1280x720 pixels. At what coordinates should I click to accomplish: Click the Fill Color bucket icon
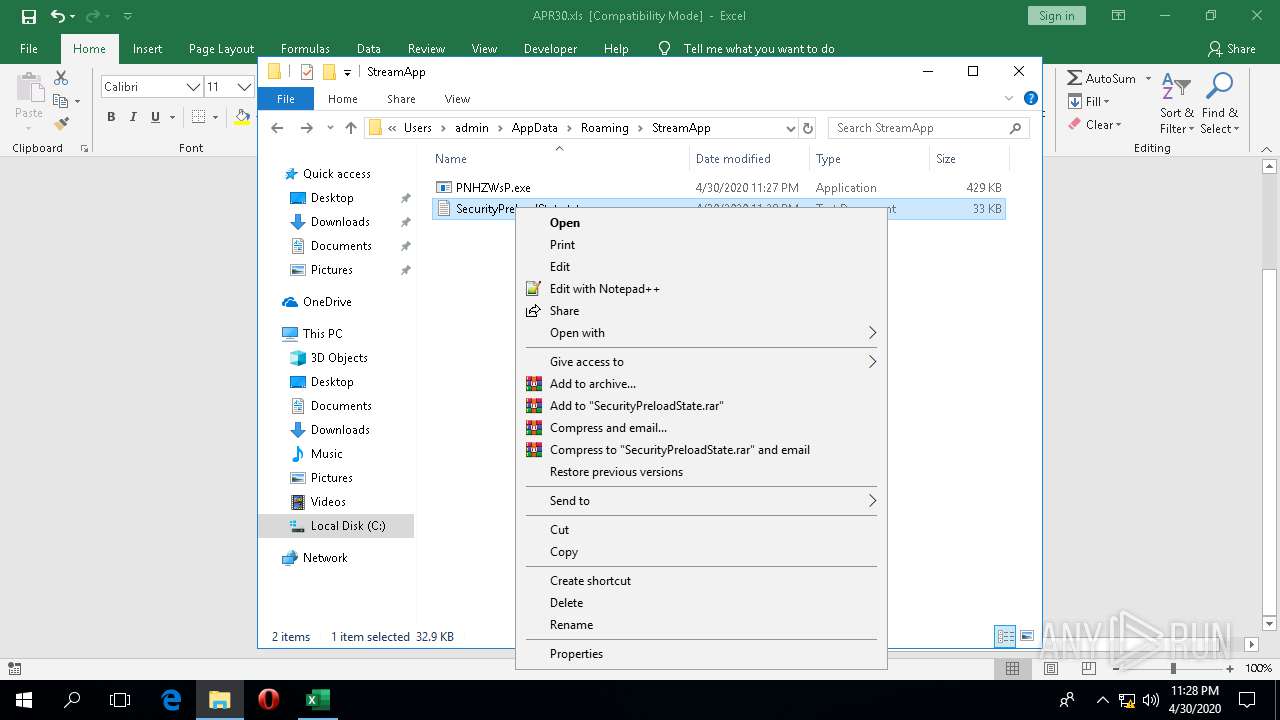(242, 117)
